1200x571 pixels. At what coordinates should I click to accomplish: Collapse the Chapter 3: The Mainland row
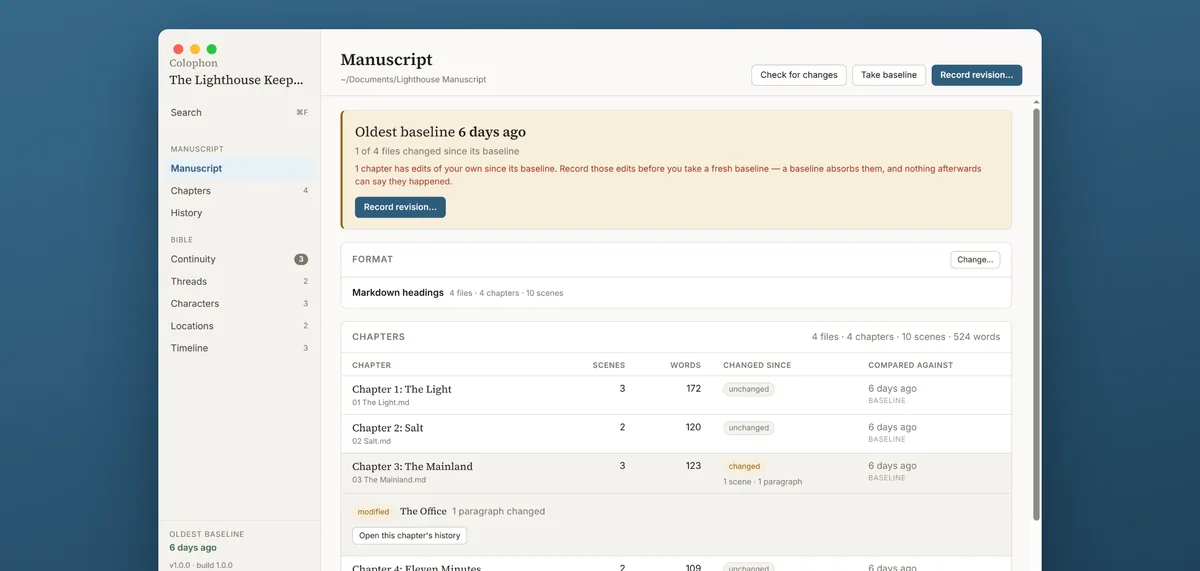tap(676, 473)
